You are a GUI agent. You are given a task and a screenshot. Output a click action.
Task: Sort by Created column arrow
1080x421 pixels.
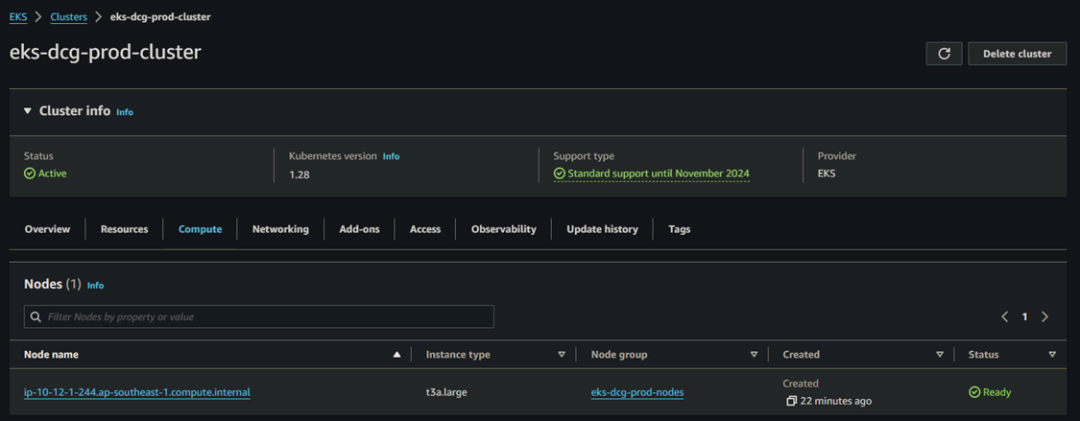point(940,354)
